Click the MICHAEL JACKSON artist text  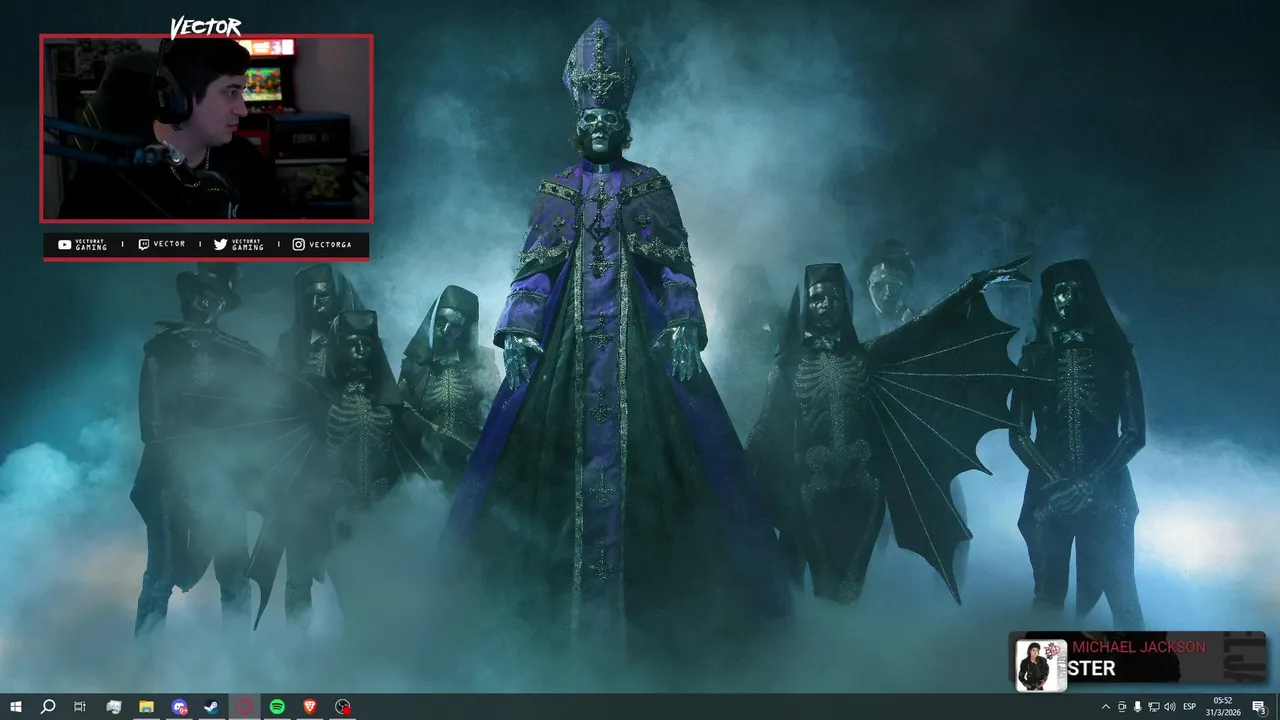pyautogui.click(x=1139, y=647)
